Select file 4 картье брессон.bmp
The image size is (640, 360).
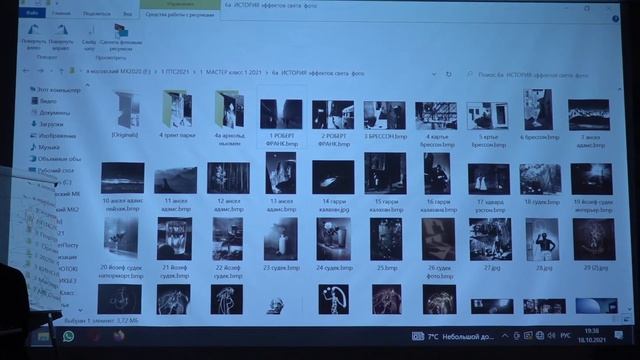click(436, 124)
